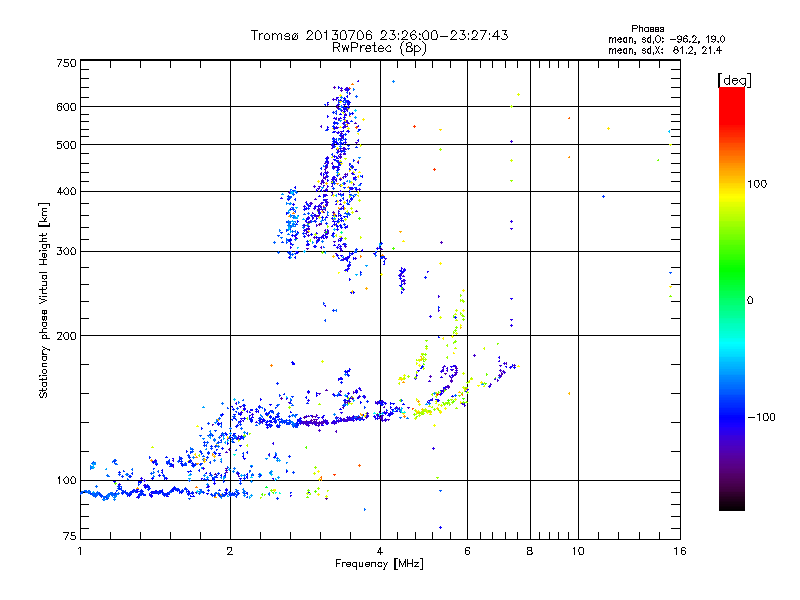Click the x-axis '1' tick label
Viewport: 800px width, 600px height.
[x=80, y=551]
